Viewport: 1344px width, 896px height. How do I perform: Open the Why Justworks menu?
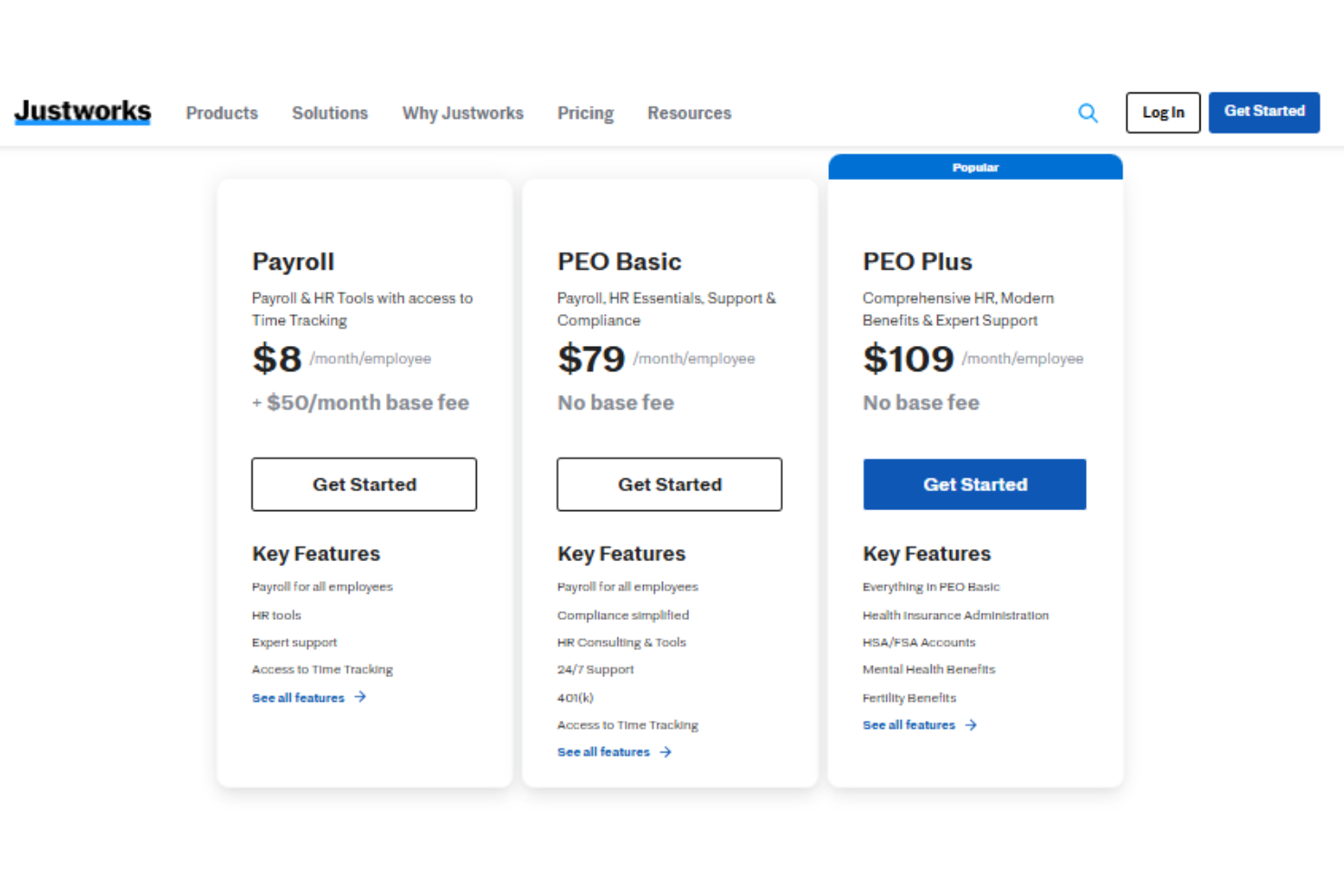(x=463, y=113)
